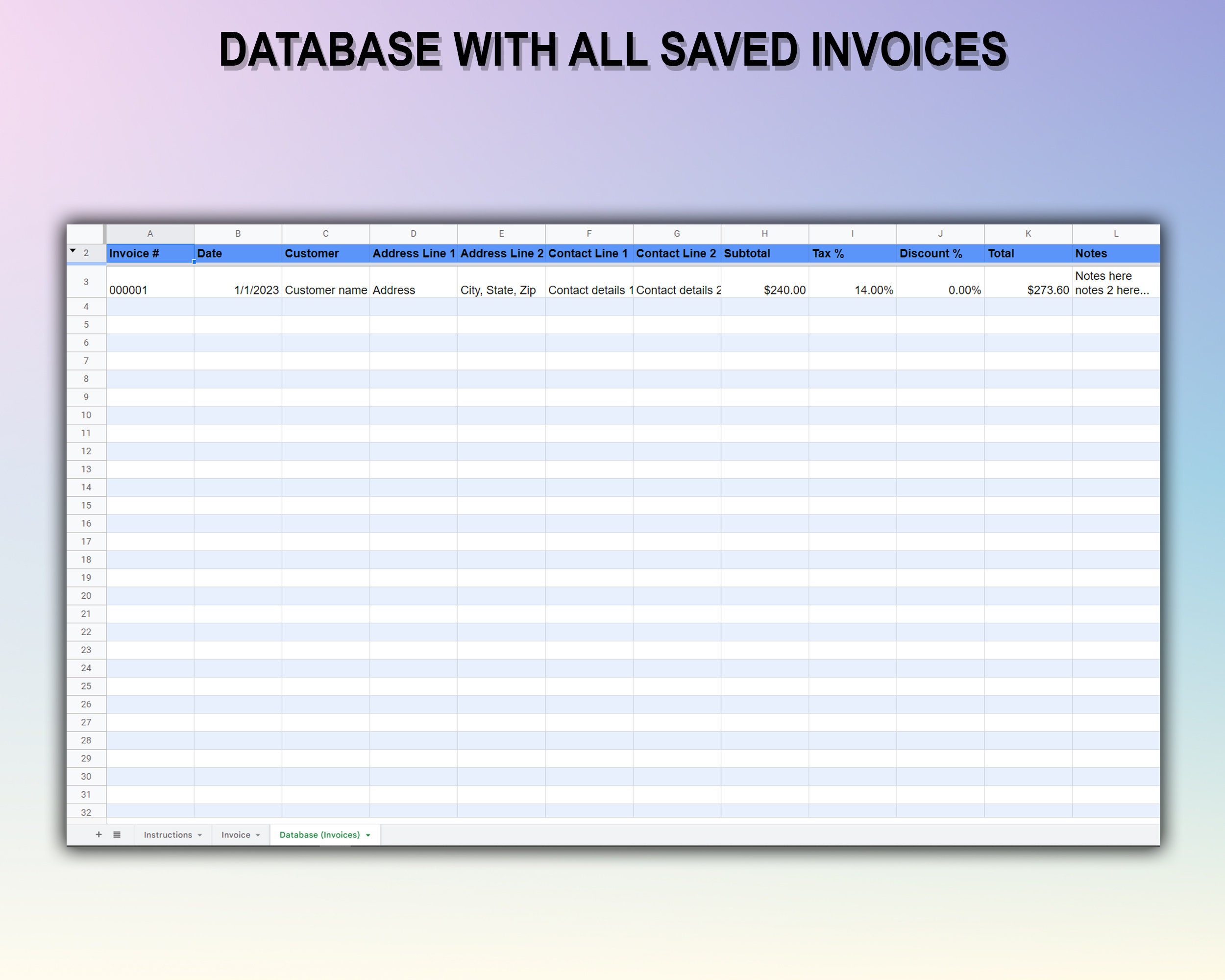Image resolution: width=1225 pixels, height=980 pixels.
Task: Open the All sheets list icon
Action: pos(117,834)
